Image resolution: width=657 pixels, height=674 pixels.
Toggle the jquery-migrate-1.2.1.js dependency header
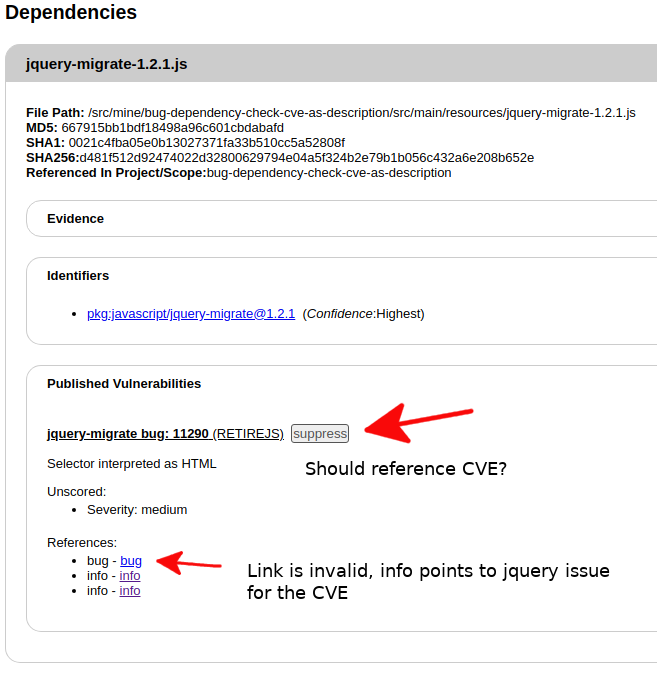click(106, 64)
